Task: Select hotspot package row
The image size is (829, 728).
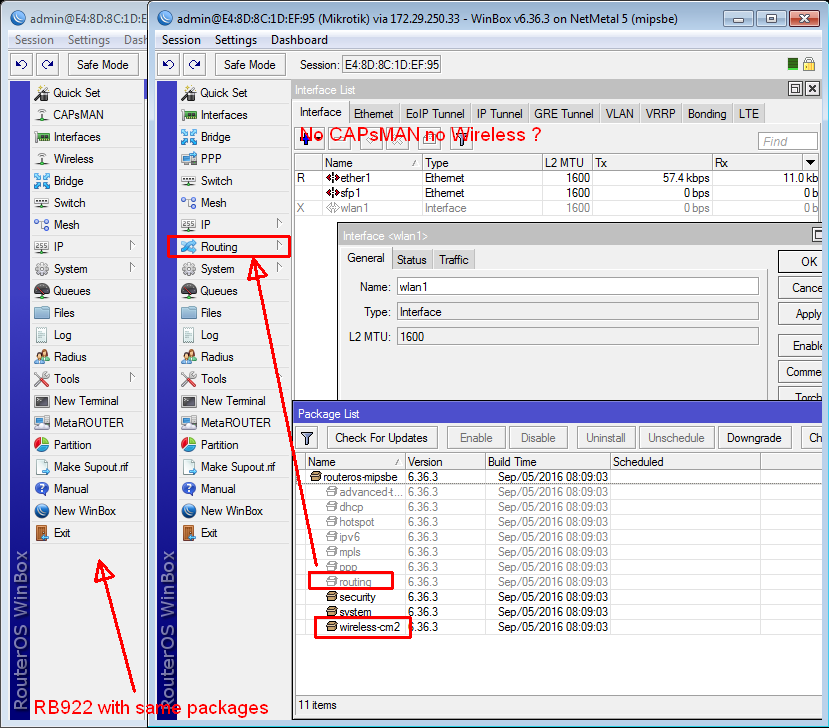Action: click(x=560, y=522)
